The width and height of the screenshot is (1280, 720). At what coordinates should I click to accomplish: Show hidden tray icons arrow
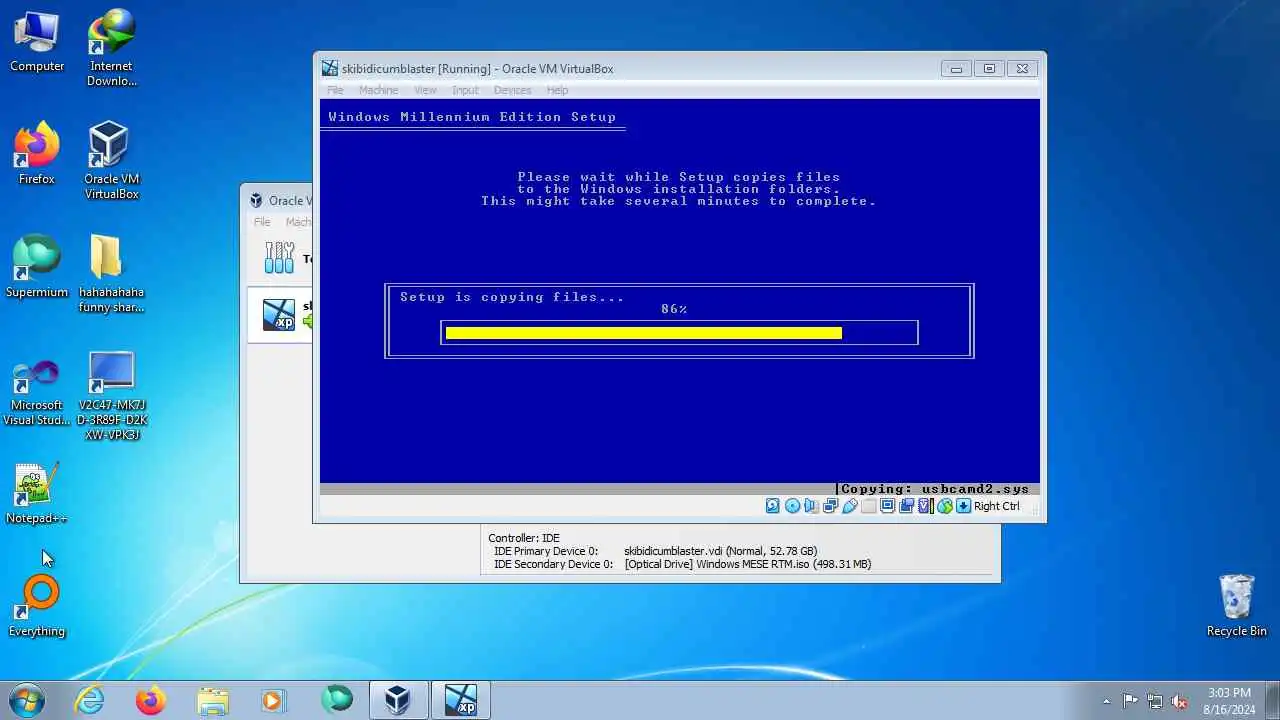click(x=1106, y=701)
